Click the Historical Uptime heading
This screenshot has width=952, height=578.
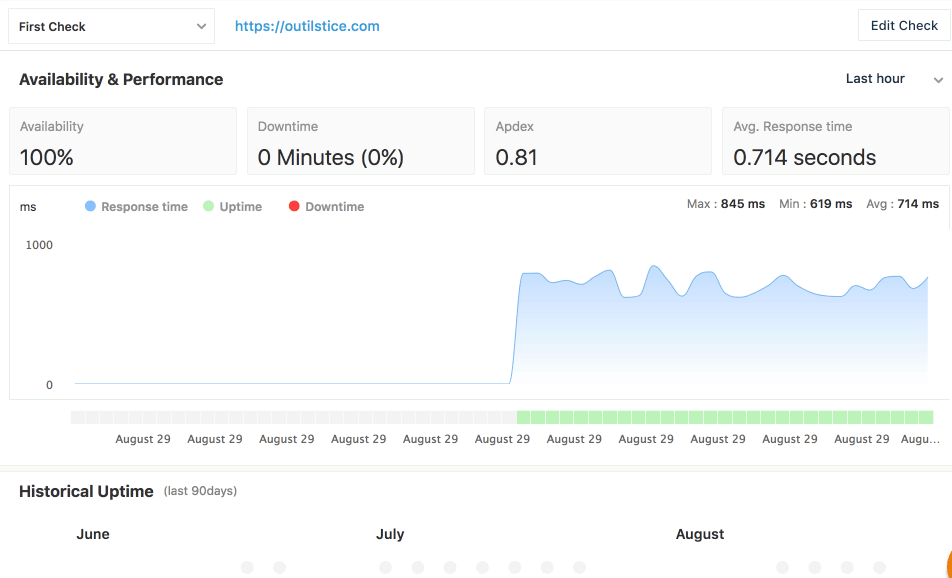coord(86,491)
